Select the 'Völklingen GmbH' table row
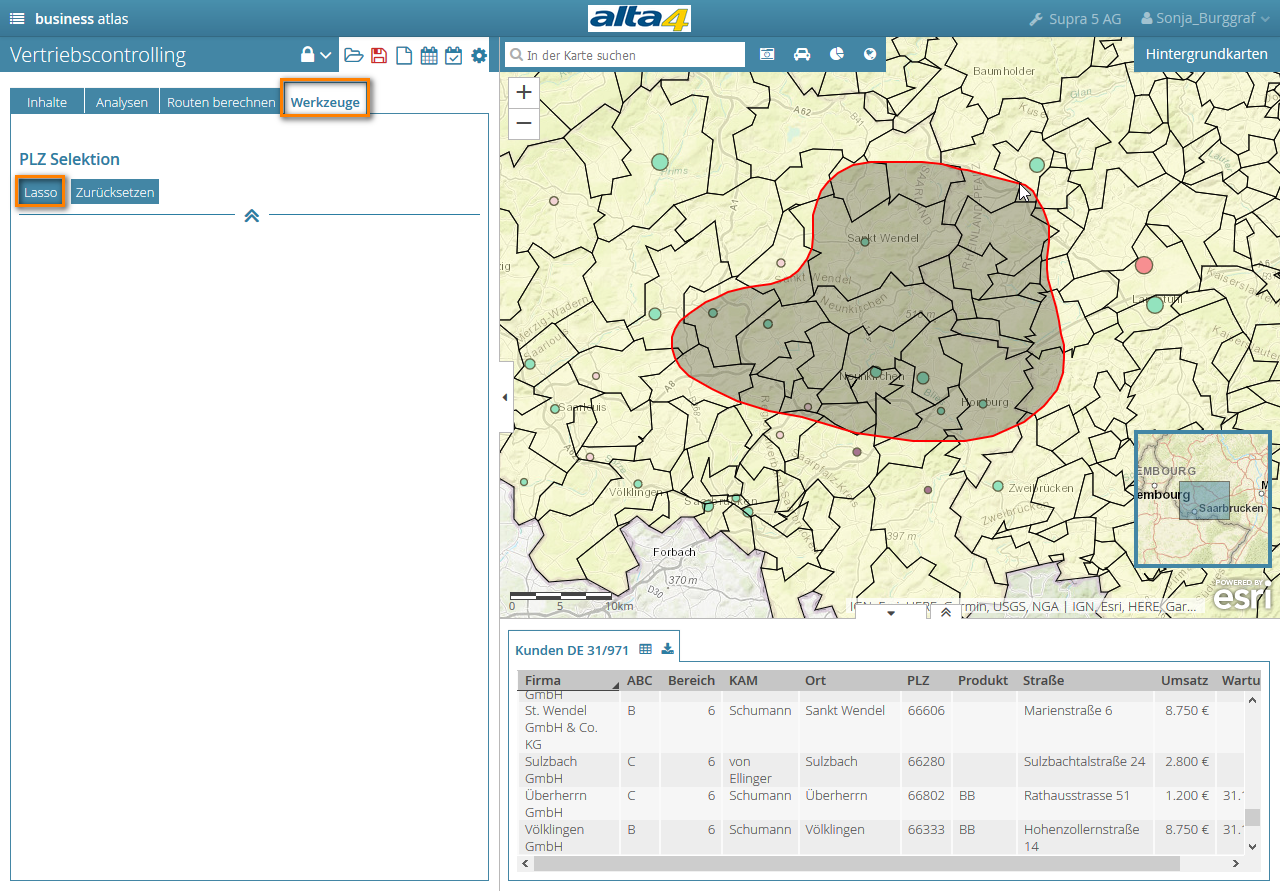This screenshot has width=1280, height=891. point(881,837)
